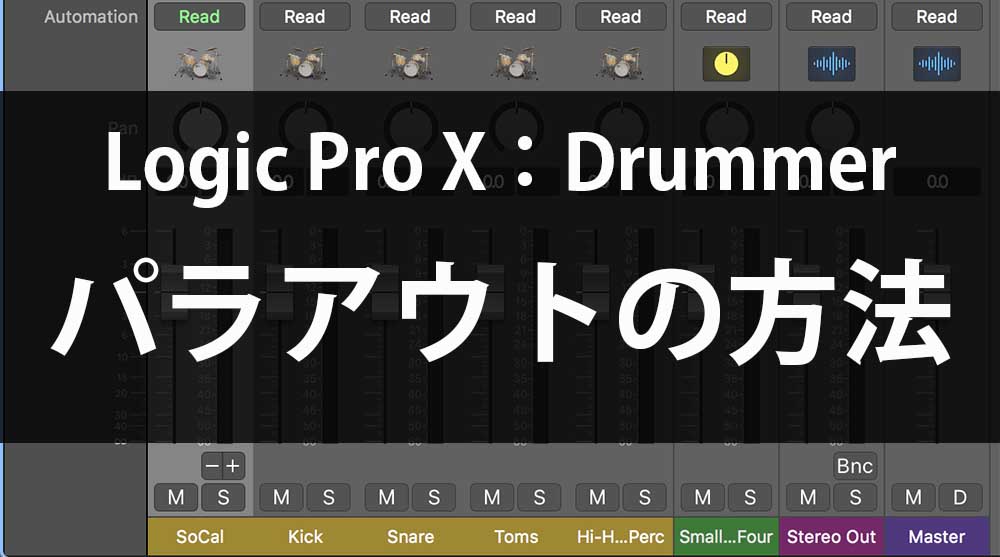This screenshot has height=557, width=1000.
Task: Mute the Hi-H...Perc channel
Action: pyautogui.click(x=598, y=497)
